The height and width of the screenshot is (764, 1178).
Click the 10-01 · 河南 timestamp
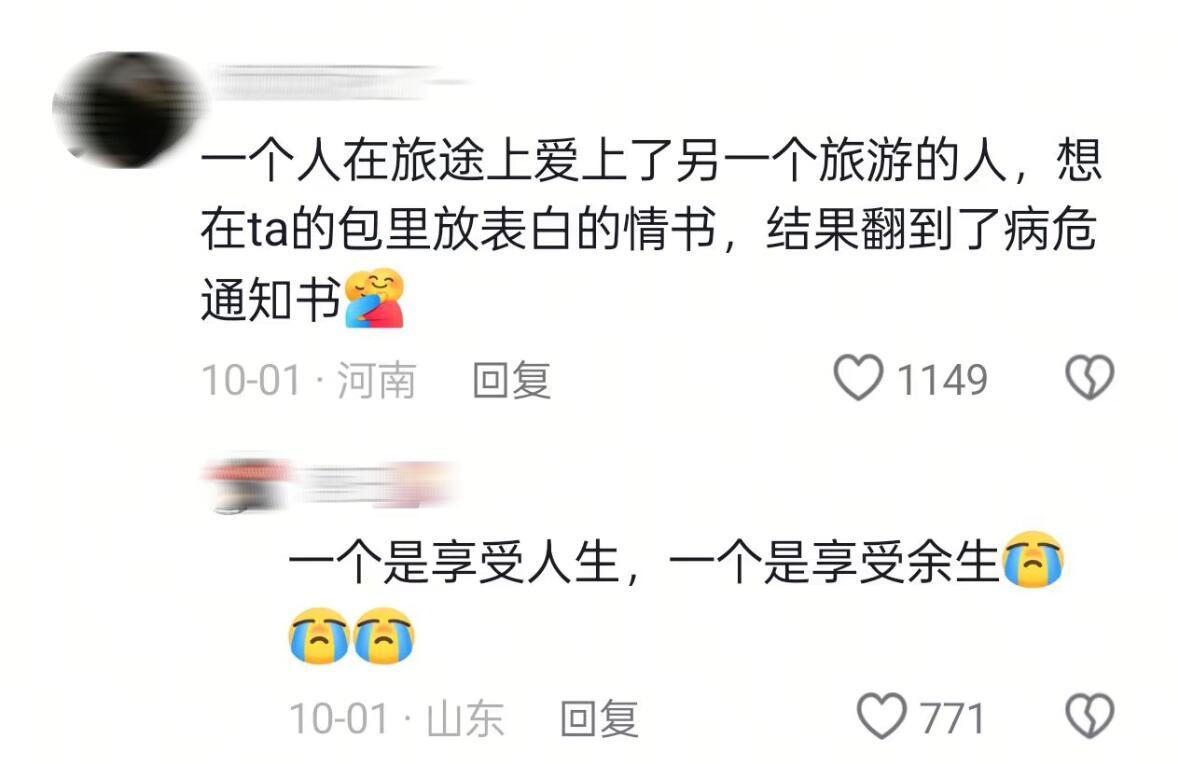(309, 379)
